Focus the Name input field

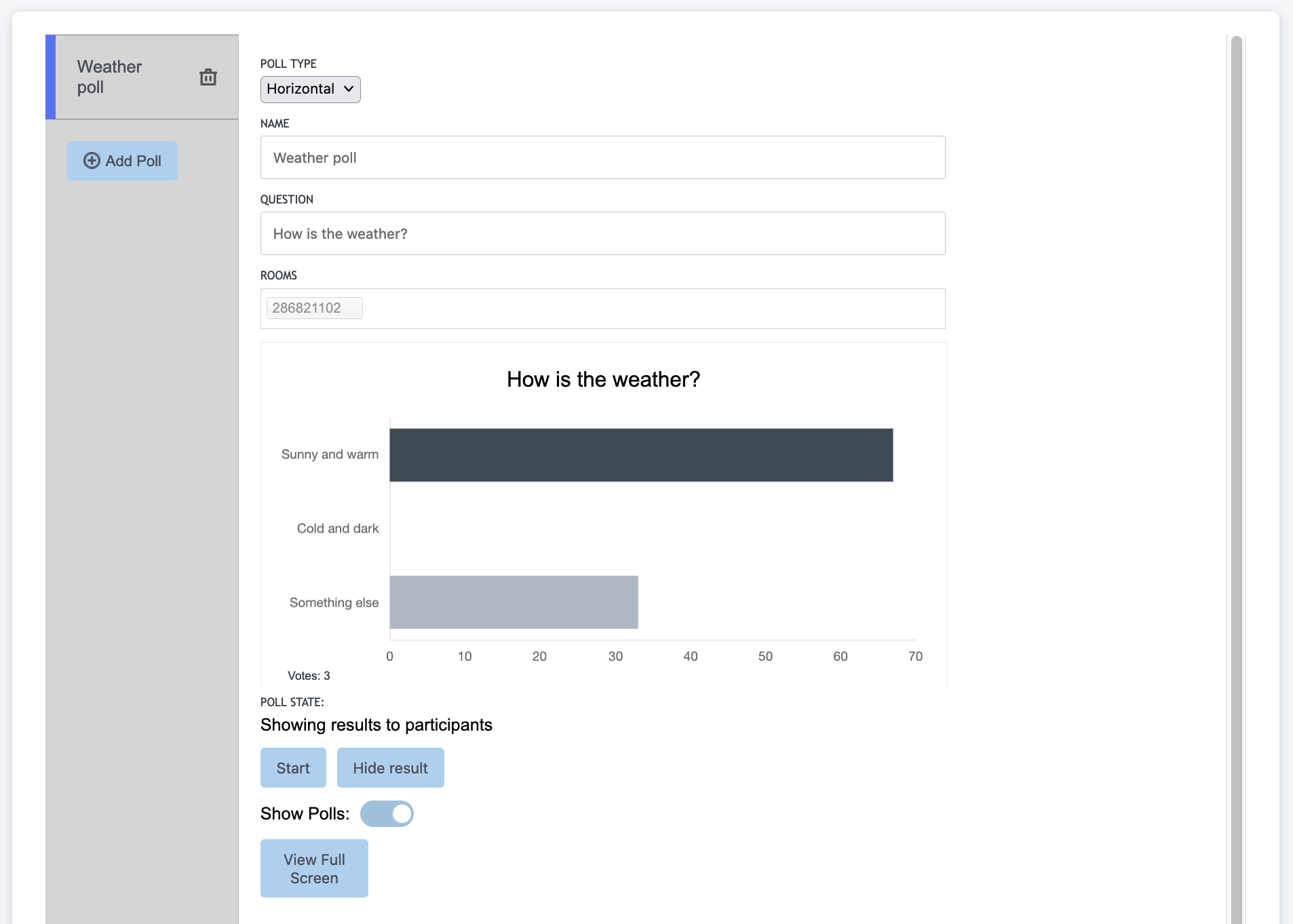pos(602,157)
